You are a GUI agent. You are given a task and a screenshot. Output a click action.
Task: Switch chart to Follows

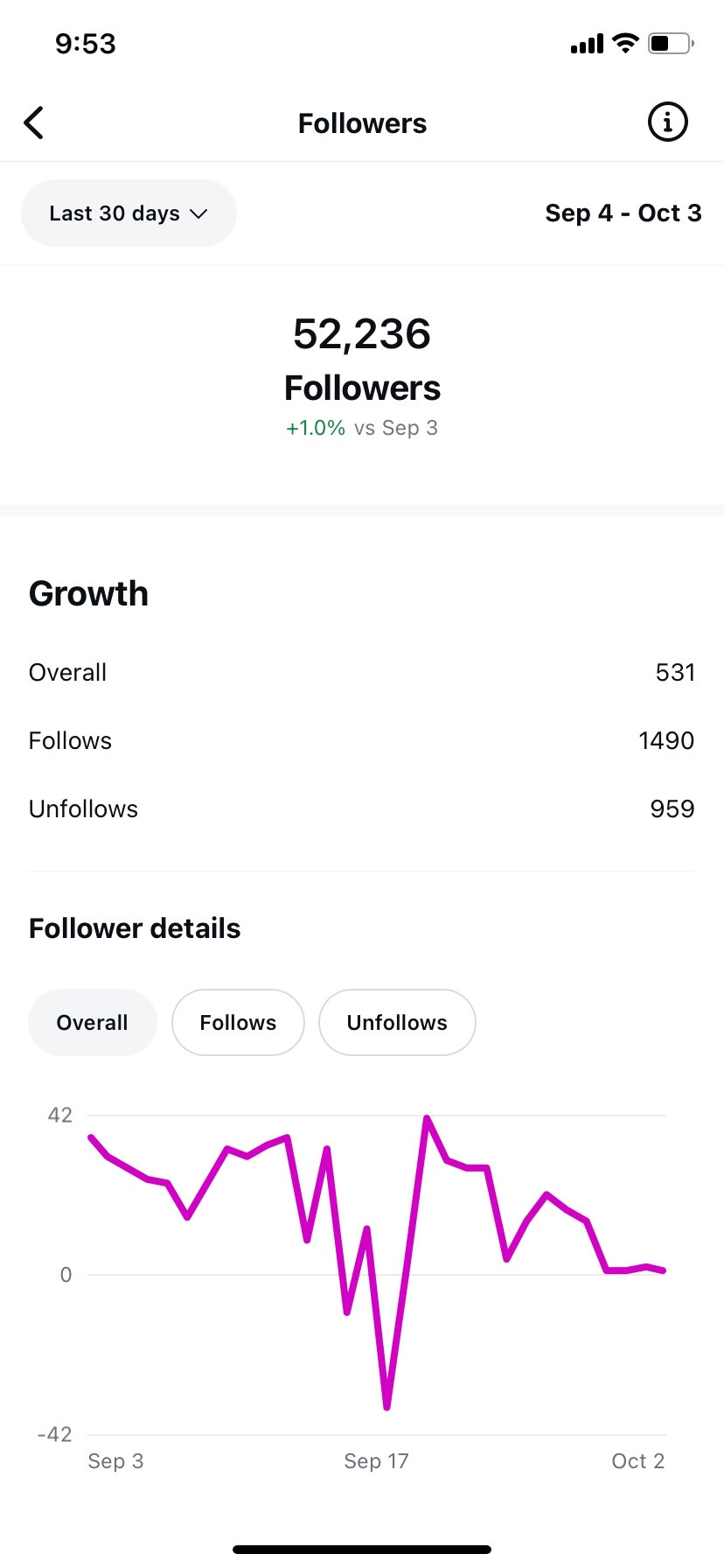(x=238, y=1022)
